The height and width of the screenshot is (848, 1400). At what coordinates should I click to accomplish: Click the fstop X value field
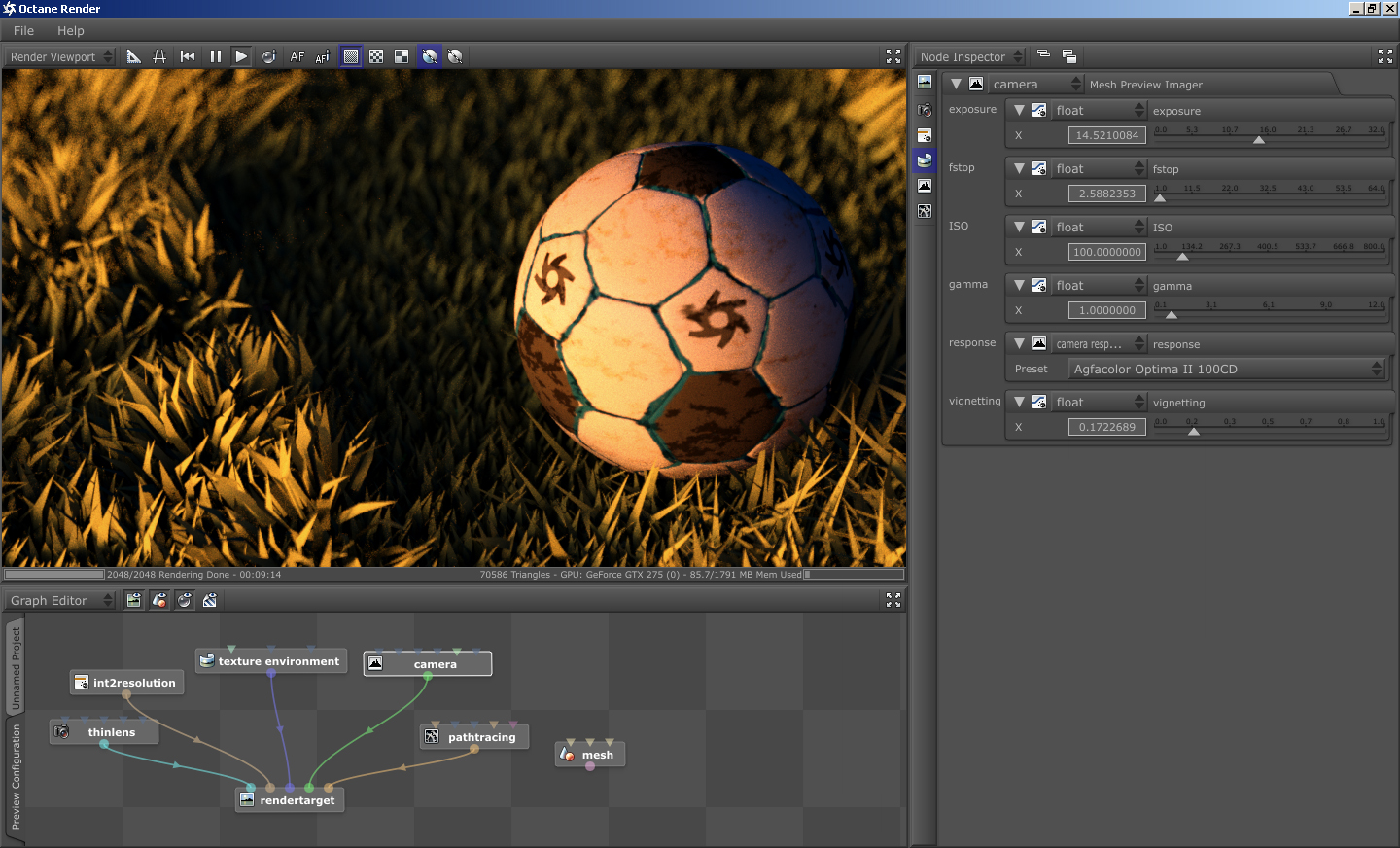(1106, 194)
